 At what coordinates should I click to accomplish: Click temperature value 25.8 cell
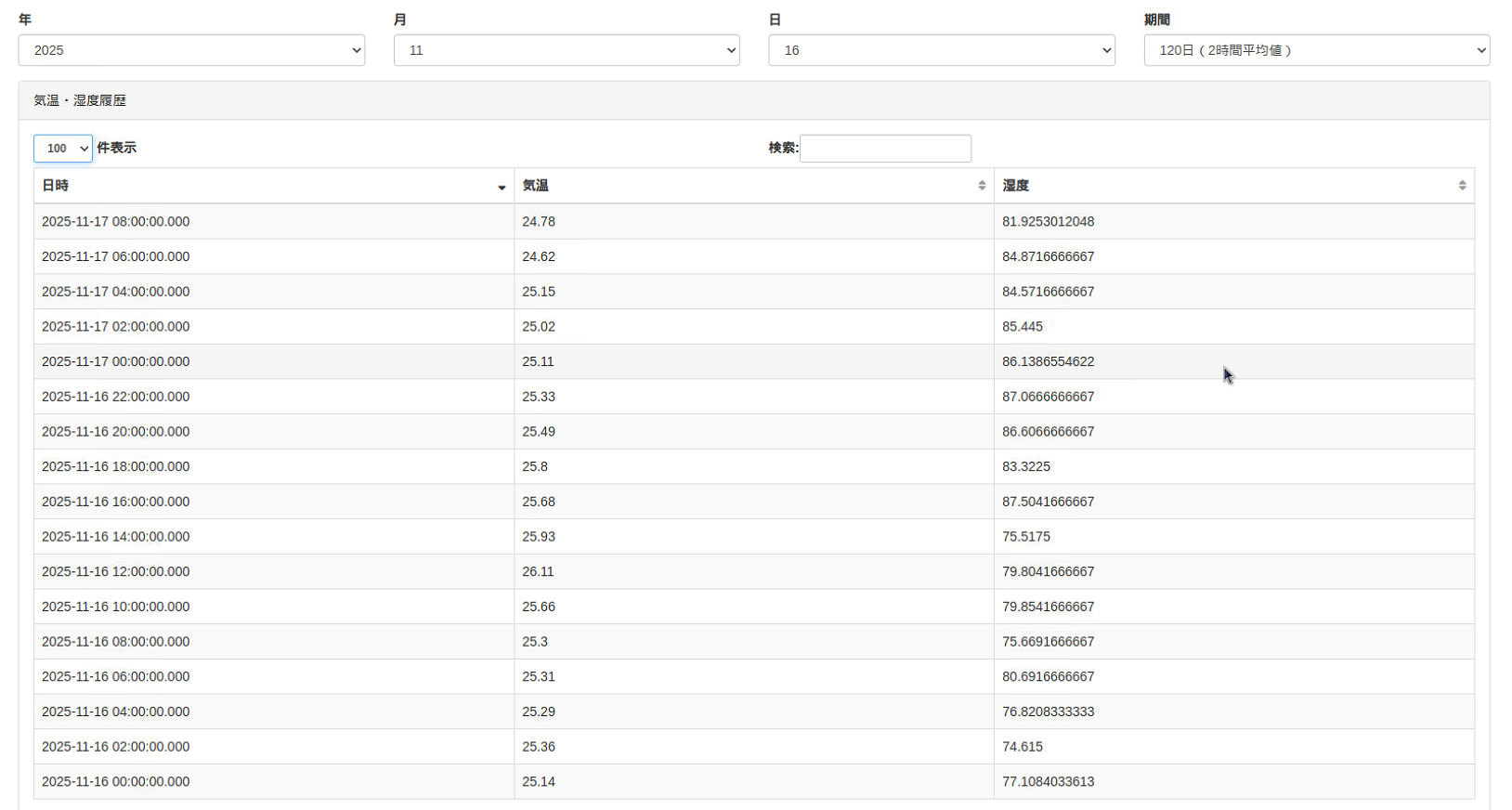point(535,467)
